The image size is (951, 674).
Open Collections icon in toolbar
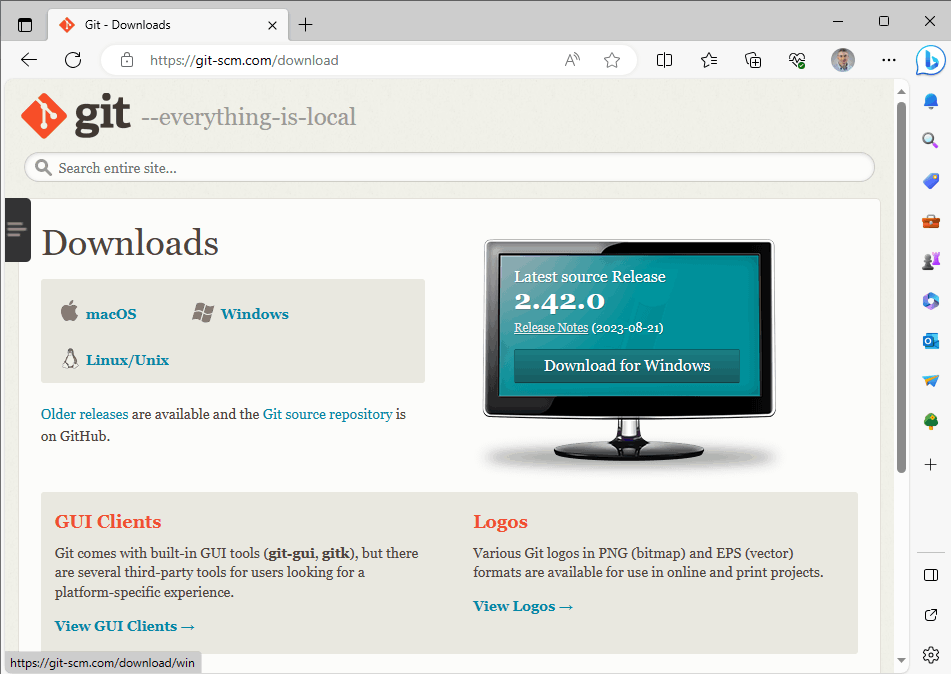[753, 60]
